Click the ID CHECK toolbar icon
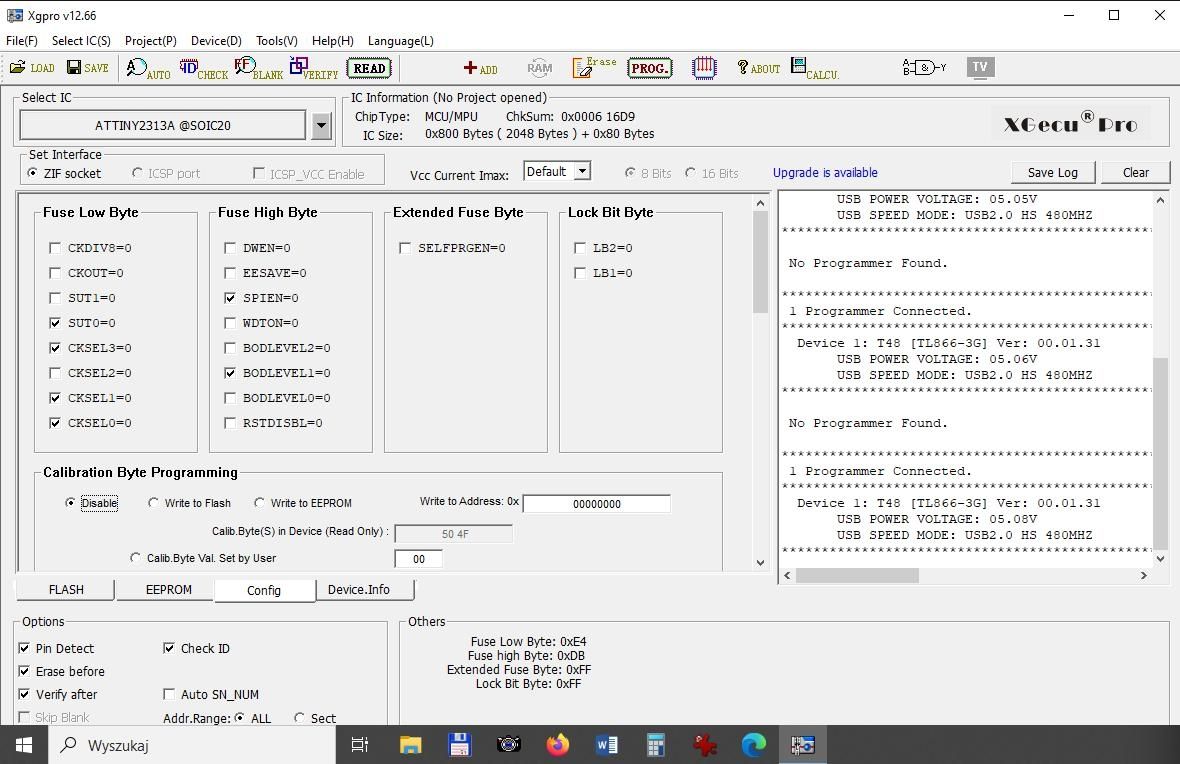This screenshot has width=1180, height=764. 203,68
